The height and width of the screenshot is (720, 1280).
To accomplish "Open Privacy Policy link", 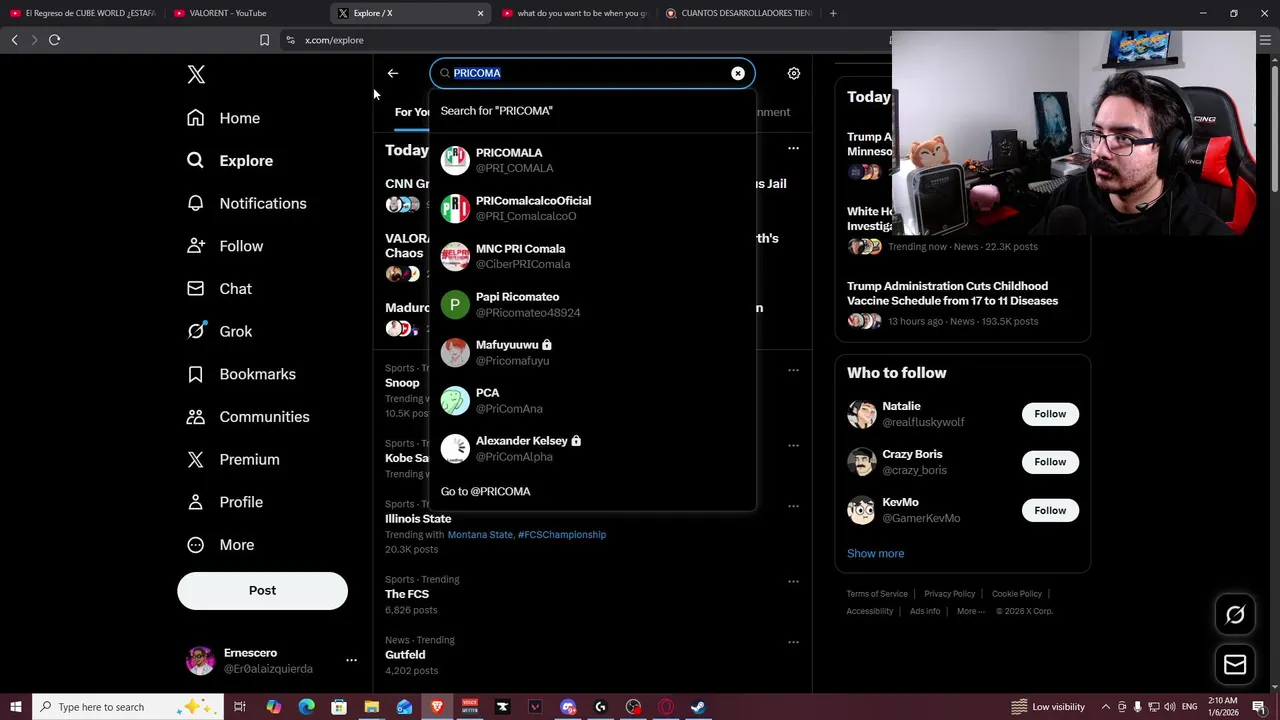I will [x=949, y=594].
